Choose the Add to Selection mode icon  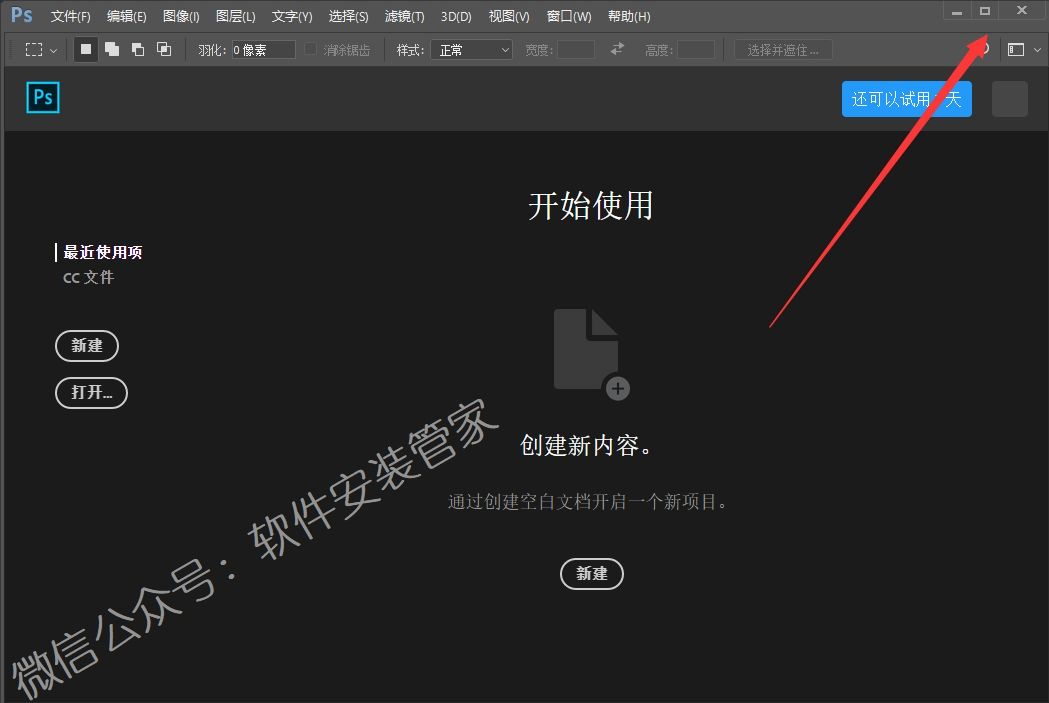112,49
